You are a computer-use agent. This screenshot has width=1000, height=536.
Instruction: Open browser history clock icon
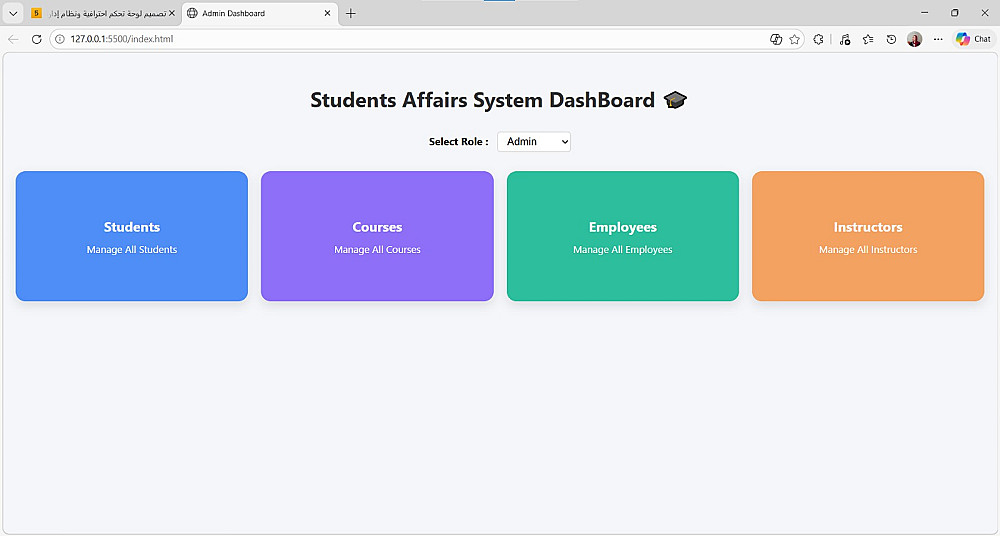pos(892,39)
